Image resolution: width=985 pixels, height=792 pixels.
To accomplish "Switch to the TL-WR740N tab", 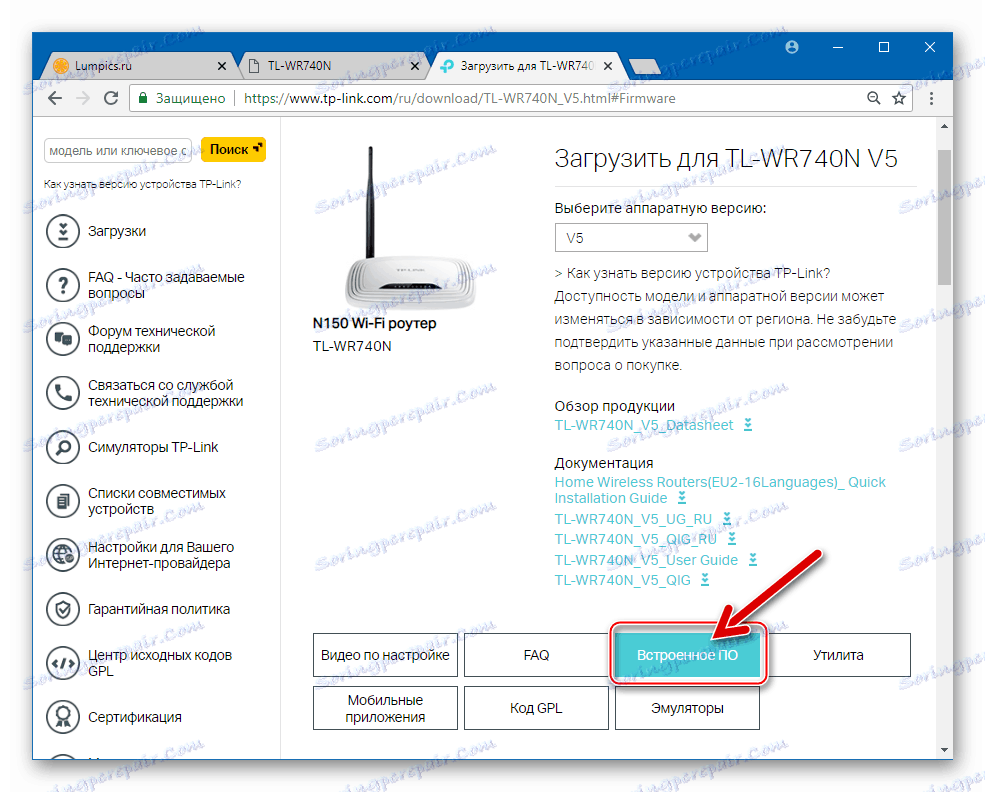I will (332, 66).
